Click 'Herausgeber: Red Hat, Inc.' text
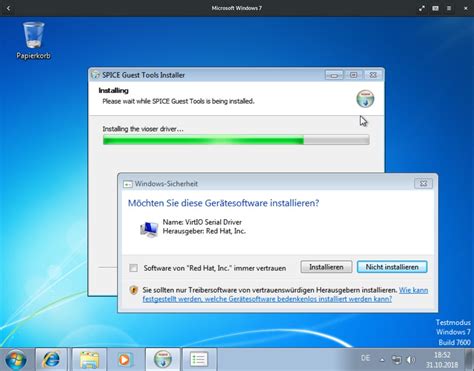Screen dimensions: 474x371 pyautogui.click(x=204, y=231)
